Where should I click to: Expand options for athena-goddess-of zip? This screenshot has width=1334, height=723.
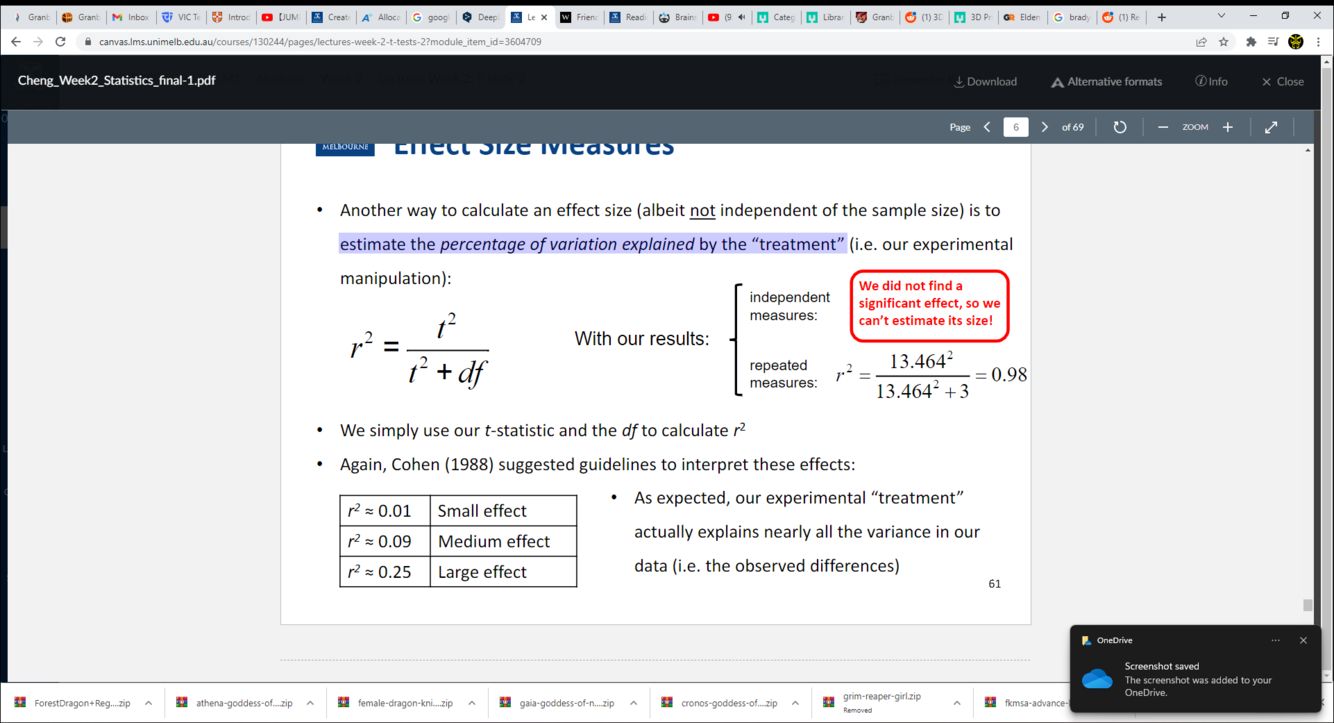tap(310, 703)
